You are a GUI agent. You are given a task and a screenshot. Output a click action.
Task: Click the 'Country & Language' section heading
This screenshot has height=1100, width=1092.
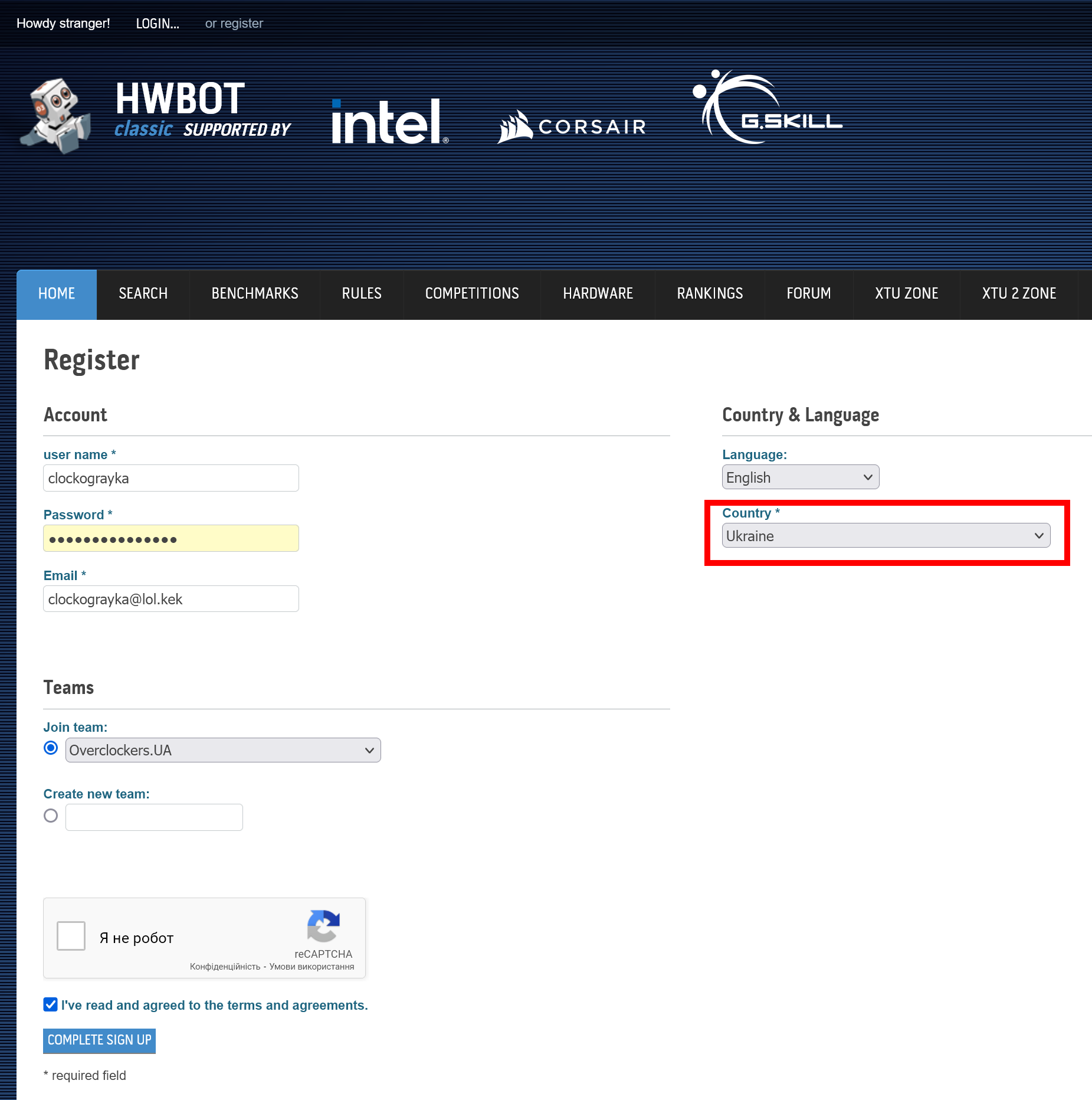801,415
